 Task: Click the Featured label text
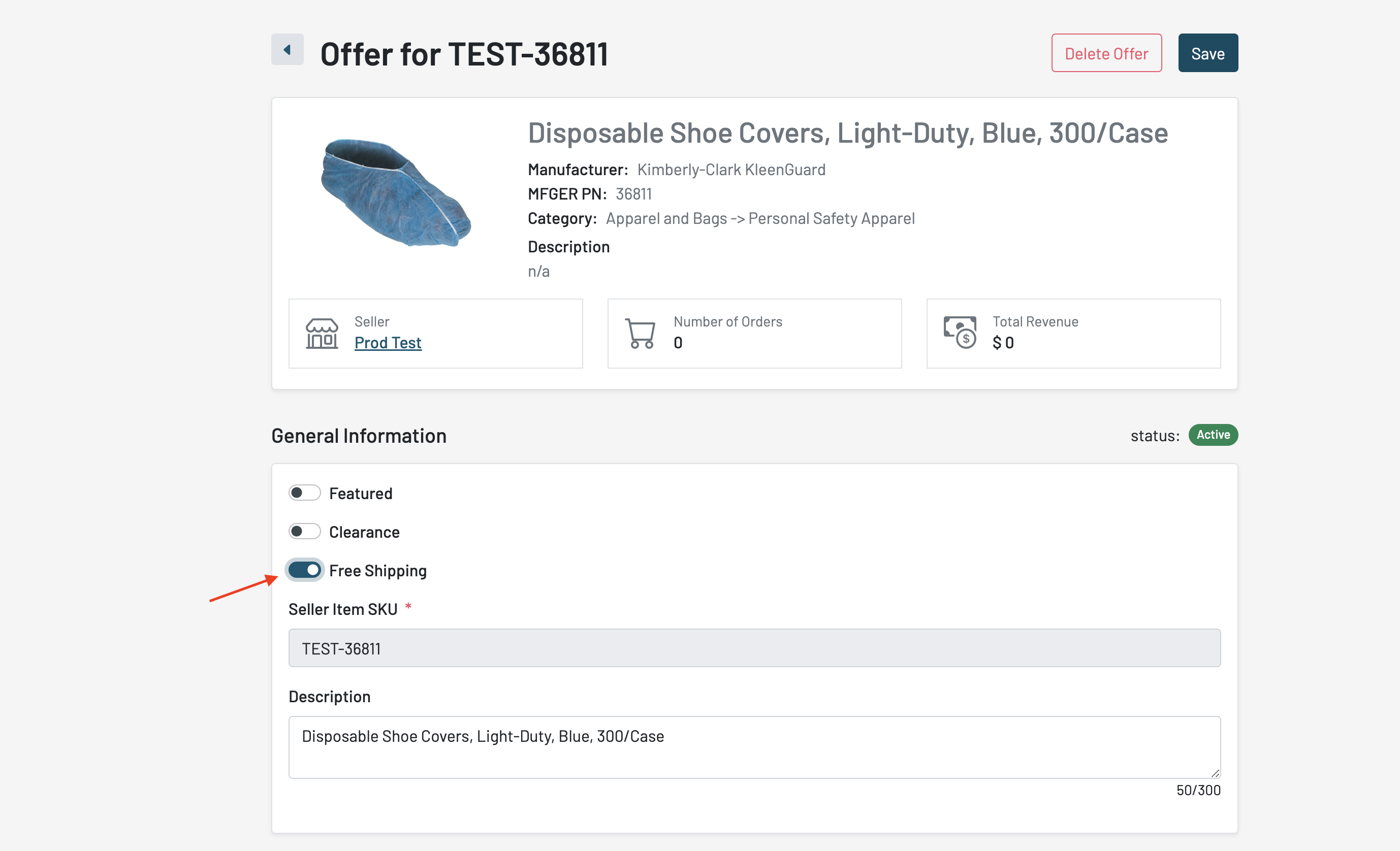361,493
